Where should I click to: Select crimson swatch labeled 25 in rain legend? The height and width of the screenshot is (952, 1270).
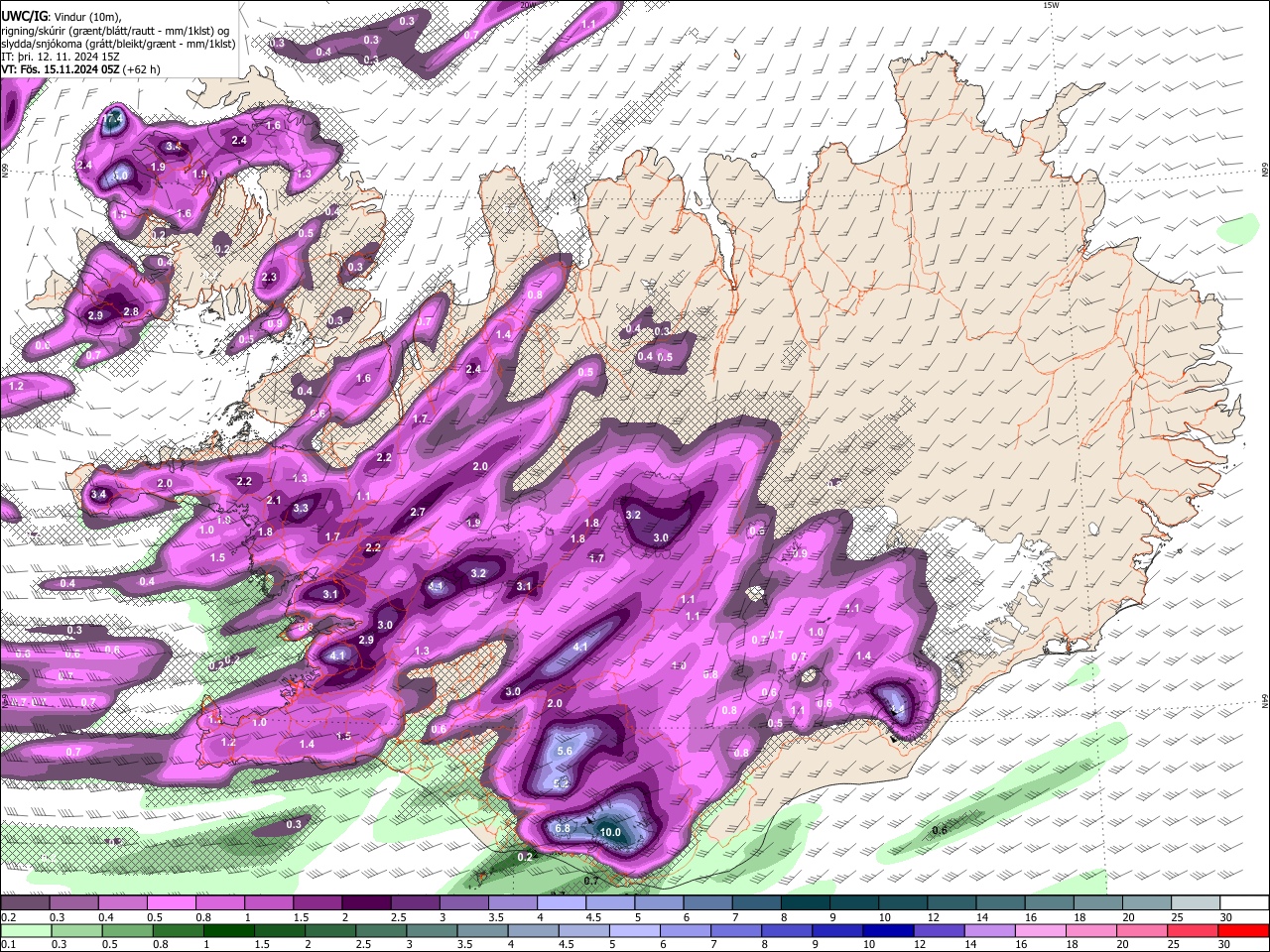pyautogui.click(x=1194, y=930)
